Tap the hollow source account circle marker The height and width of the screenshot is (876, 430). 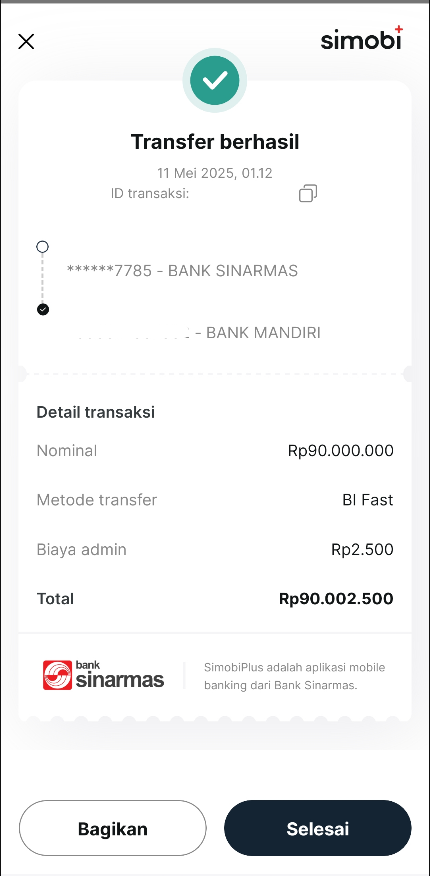click(x=42, y=246)
